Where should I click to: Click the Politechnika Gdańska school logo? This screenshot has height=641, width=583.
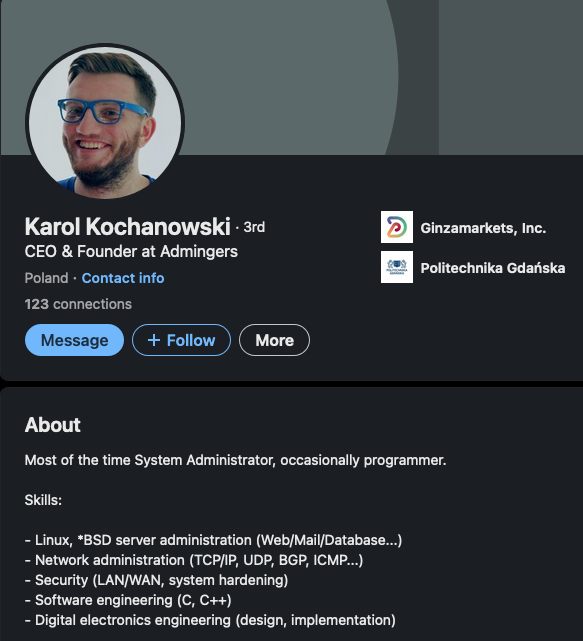click(397, 267)
